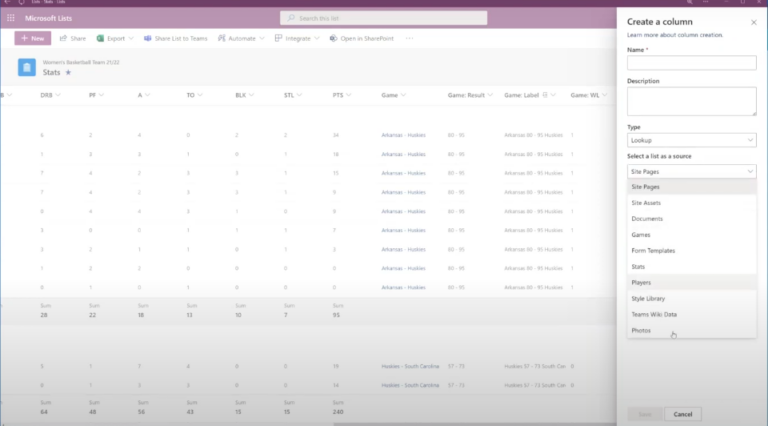The image size is (768, 426).
Task: Click the DRB sum value 28
Action: (44, 315)
